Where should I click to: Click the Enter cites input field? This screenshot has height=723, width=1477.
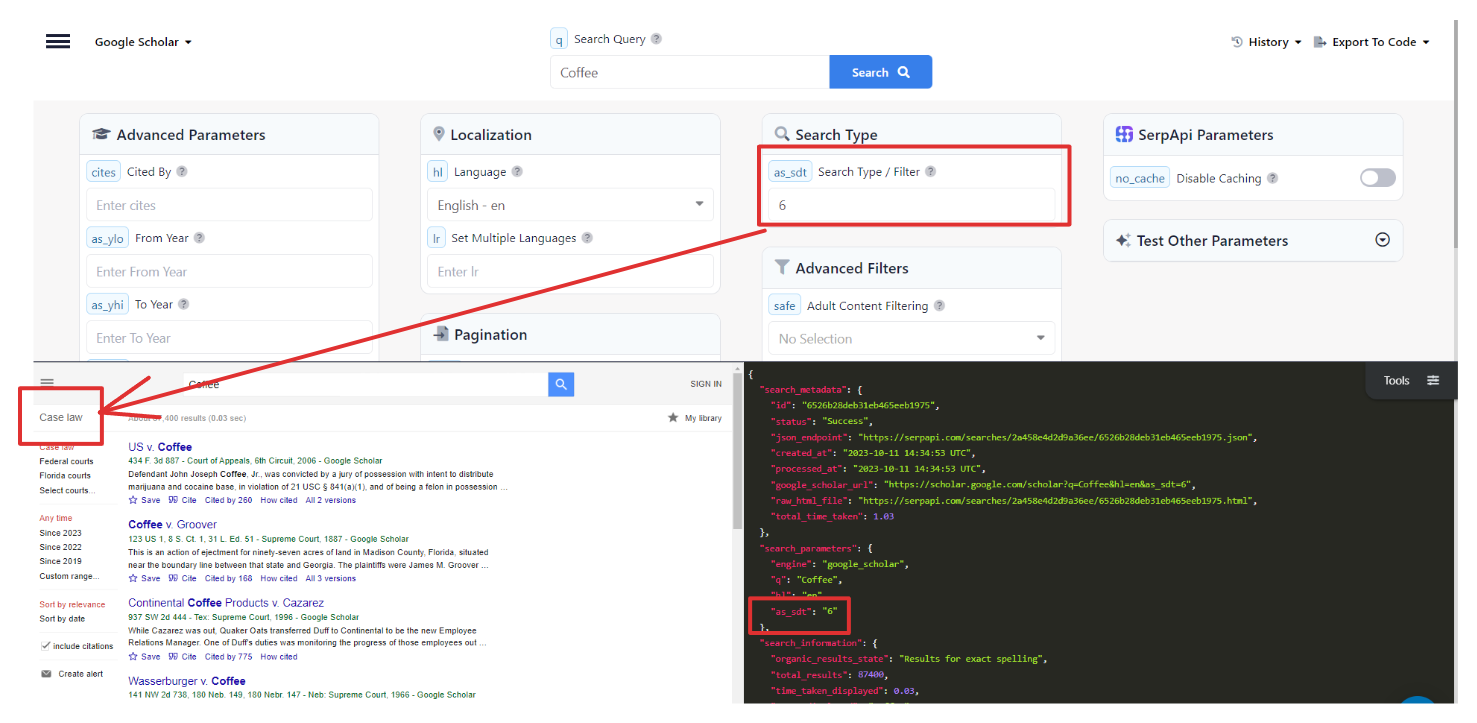tap(228, 204)
